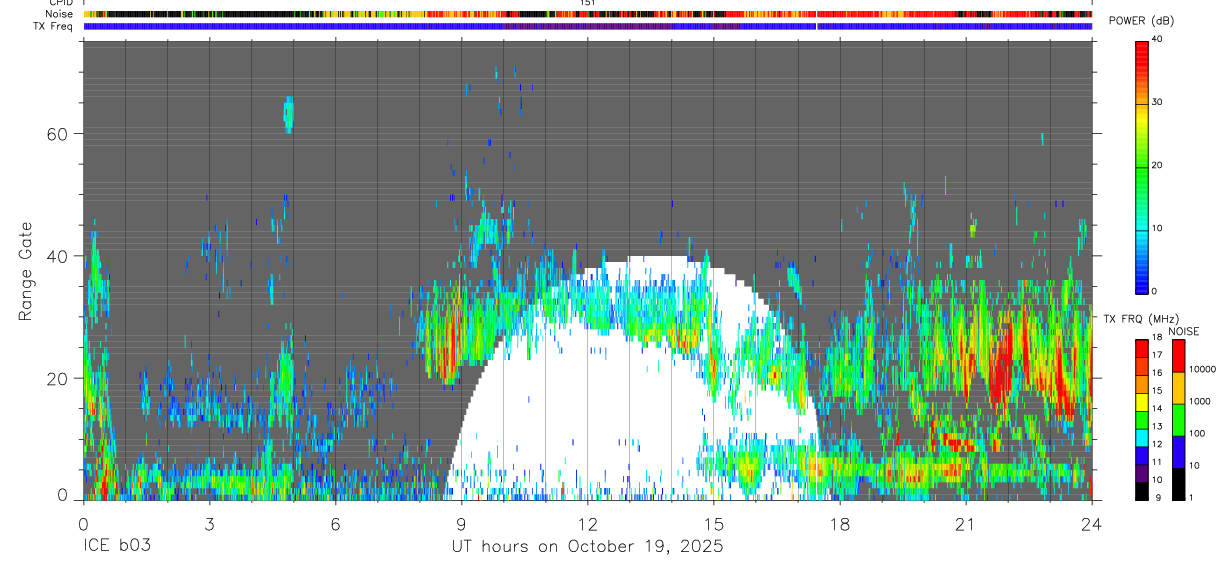Image resolution: width=1228 pixels, height=567 pixels.
Task: Click the UT hour axis tick 9
Action: point(461,523)
